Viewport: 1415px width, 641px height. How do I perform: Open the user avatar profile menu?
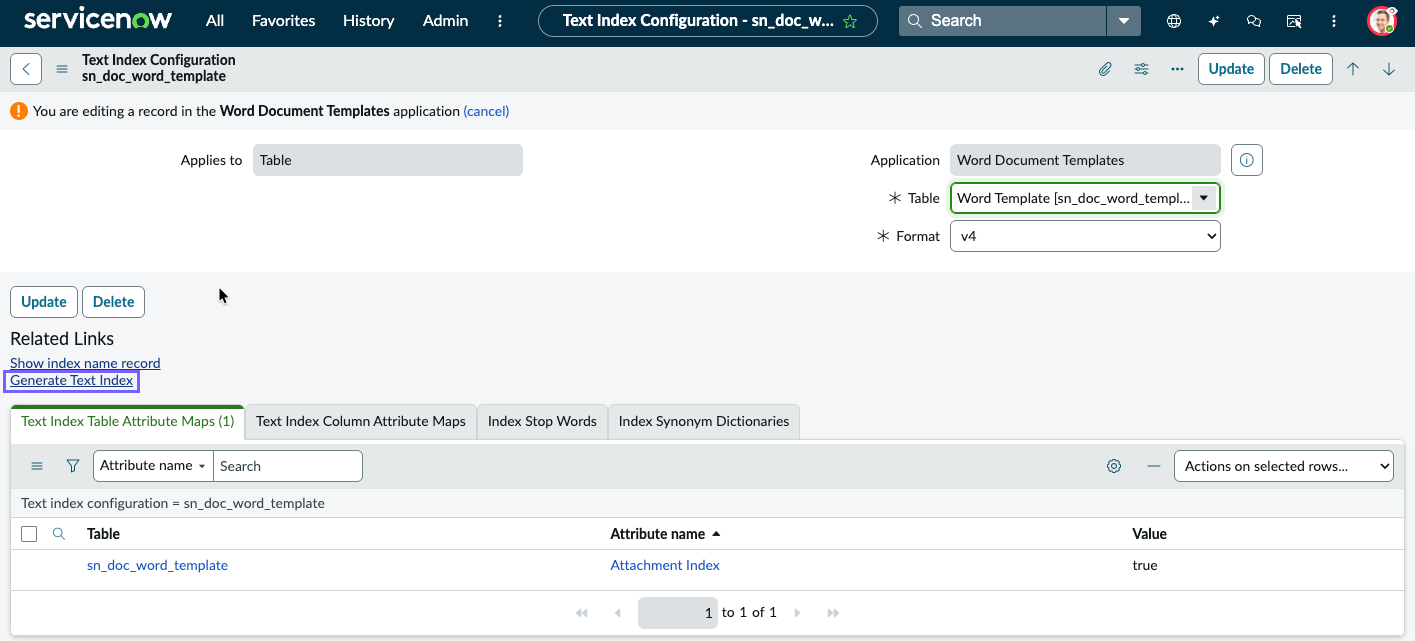pos(1381,20)
